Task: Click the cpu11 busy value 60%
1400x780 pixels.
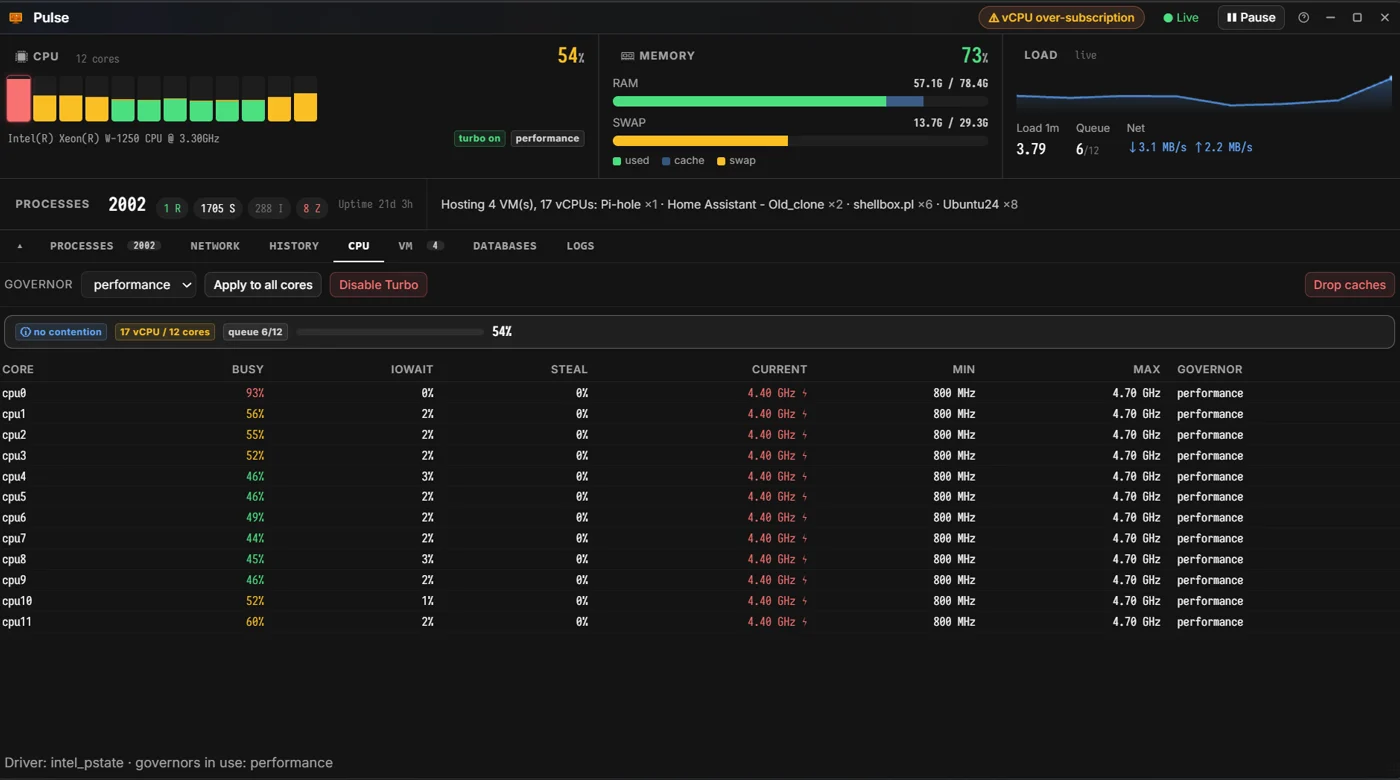Action: coord(255,622)
